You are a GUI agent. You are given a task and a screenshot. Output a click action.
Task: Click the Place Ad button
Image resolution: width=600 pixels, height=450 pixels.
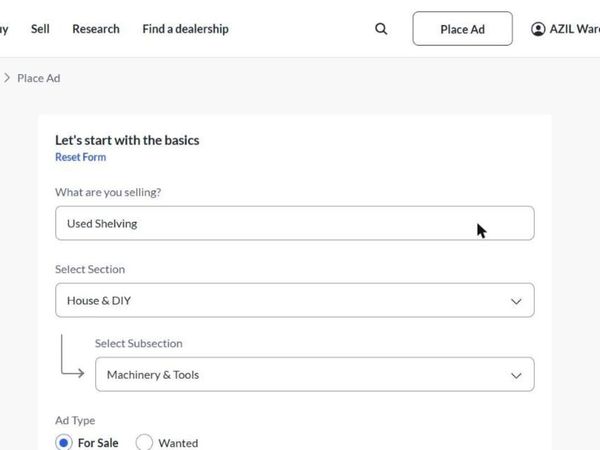462,29
